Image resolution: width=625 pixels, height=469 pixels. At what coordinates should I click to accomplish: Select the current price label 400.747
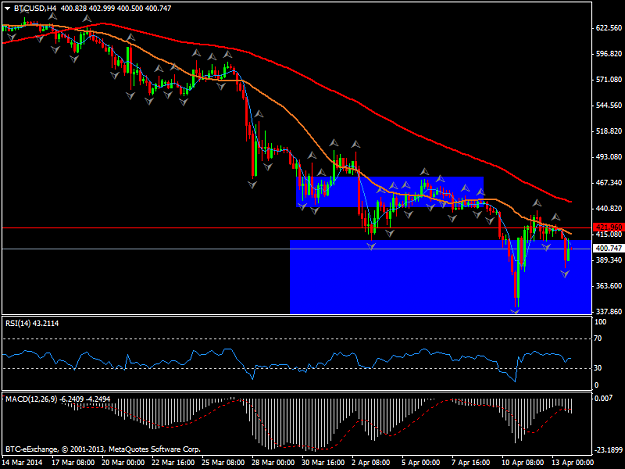[x=608, y=248]
